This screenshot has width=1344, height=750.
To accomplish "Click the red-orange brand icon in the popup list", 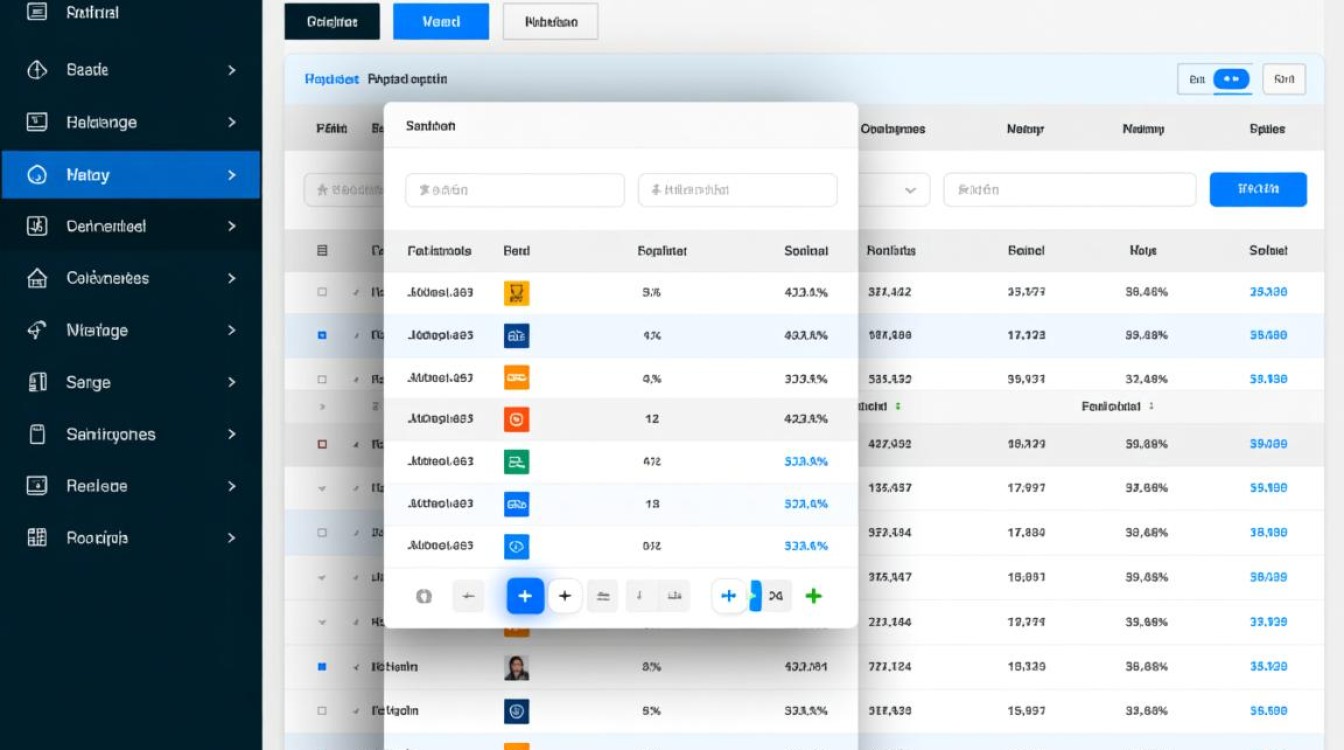I will click(517, 420).
